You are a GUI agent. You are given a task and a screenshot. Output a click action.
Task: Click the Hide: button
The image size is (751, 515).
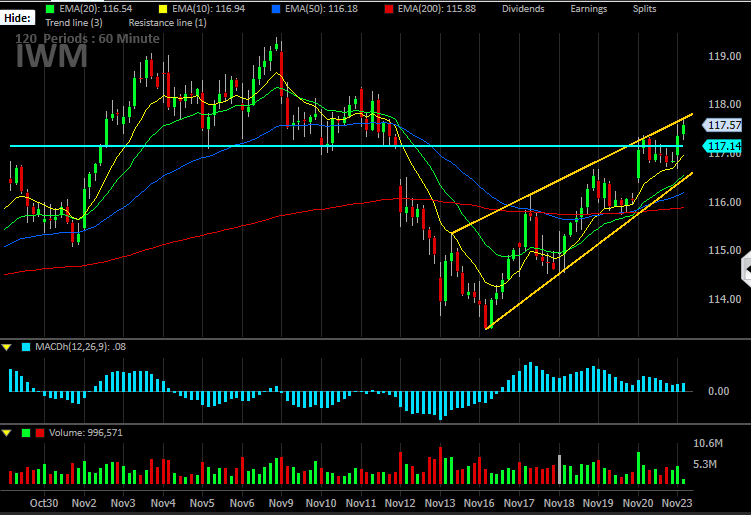[x=17, y=18]
